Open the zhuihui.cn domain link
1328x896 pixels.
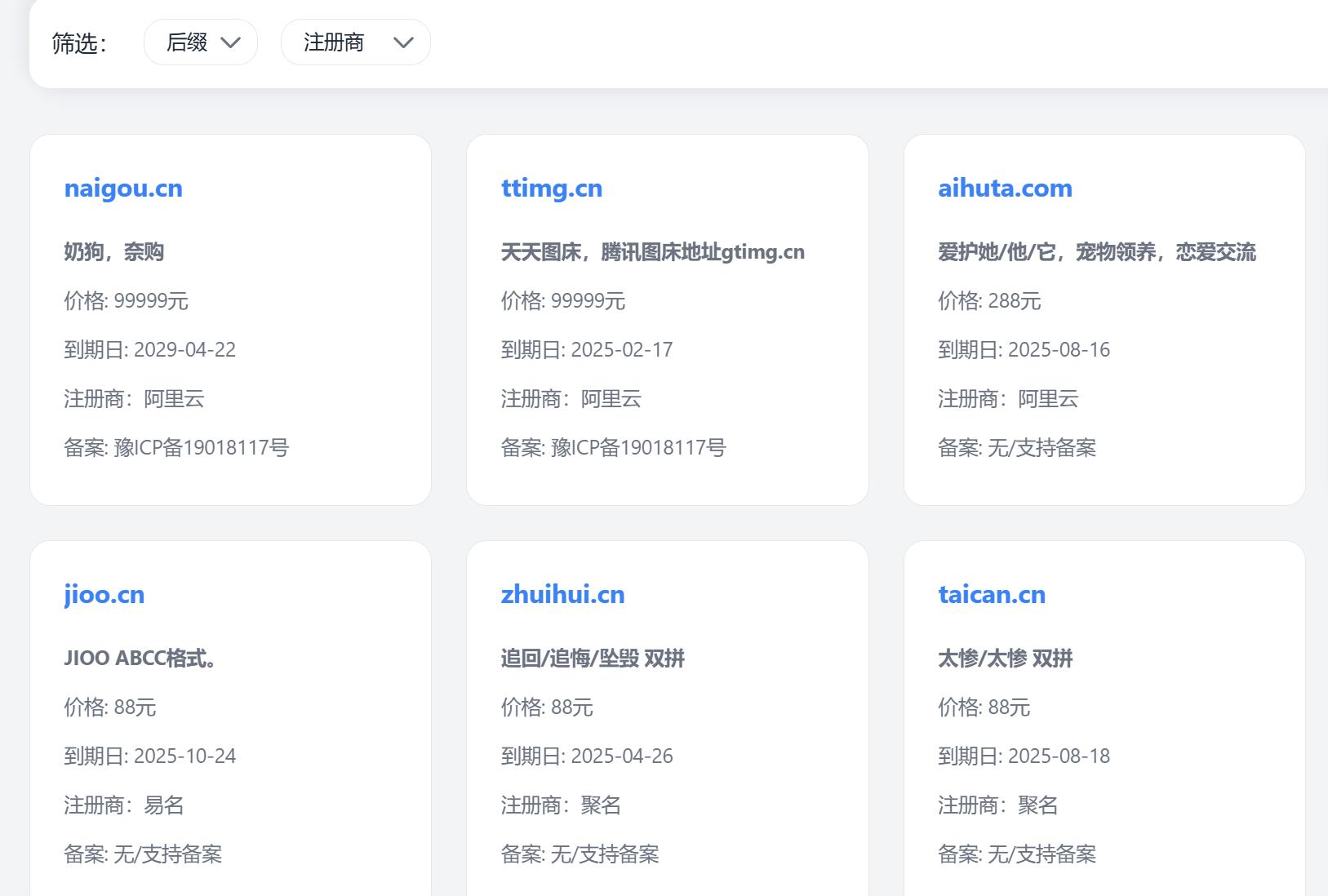(x=562, y=595)
